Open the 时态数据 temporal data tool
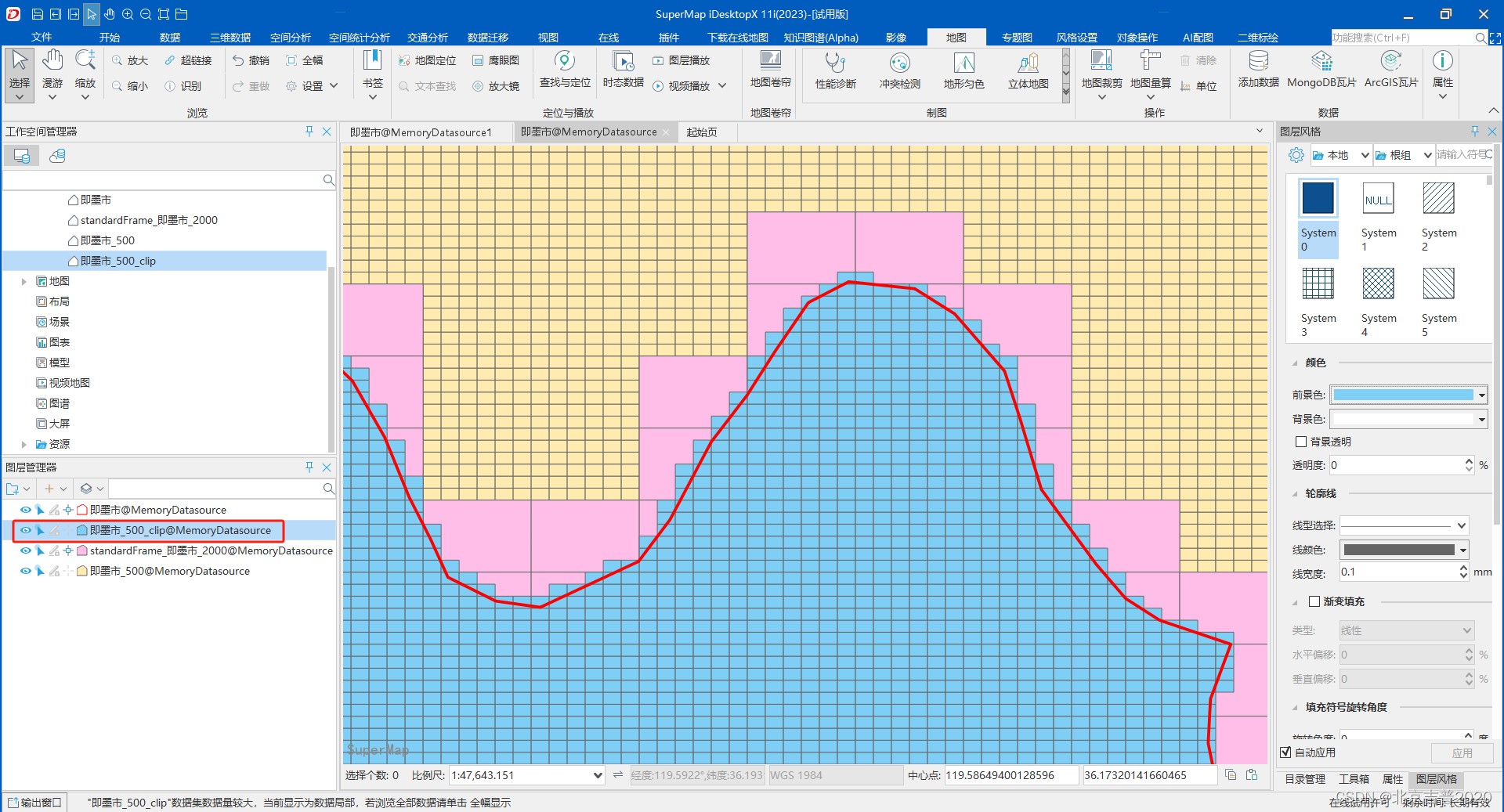1504x812 pixels. tap(624, 69)
